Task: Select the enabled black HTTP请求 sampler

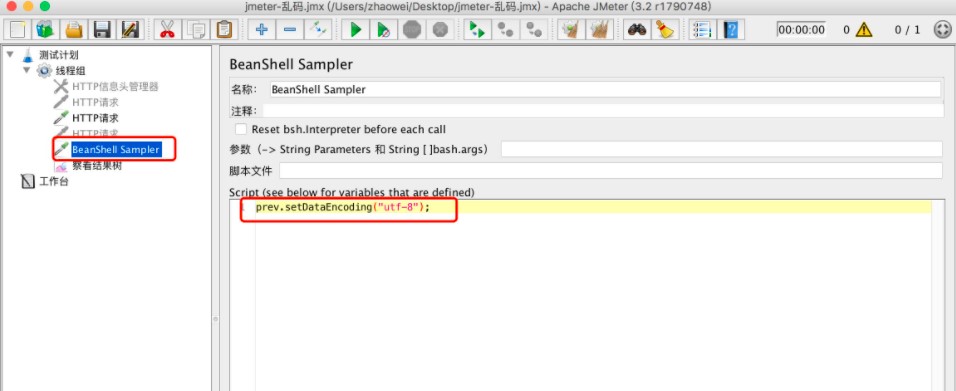Action: click(95, 118)
